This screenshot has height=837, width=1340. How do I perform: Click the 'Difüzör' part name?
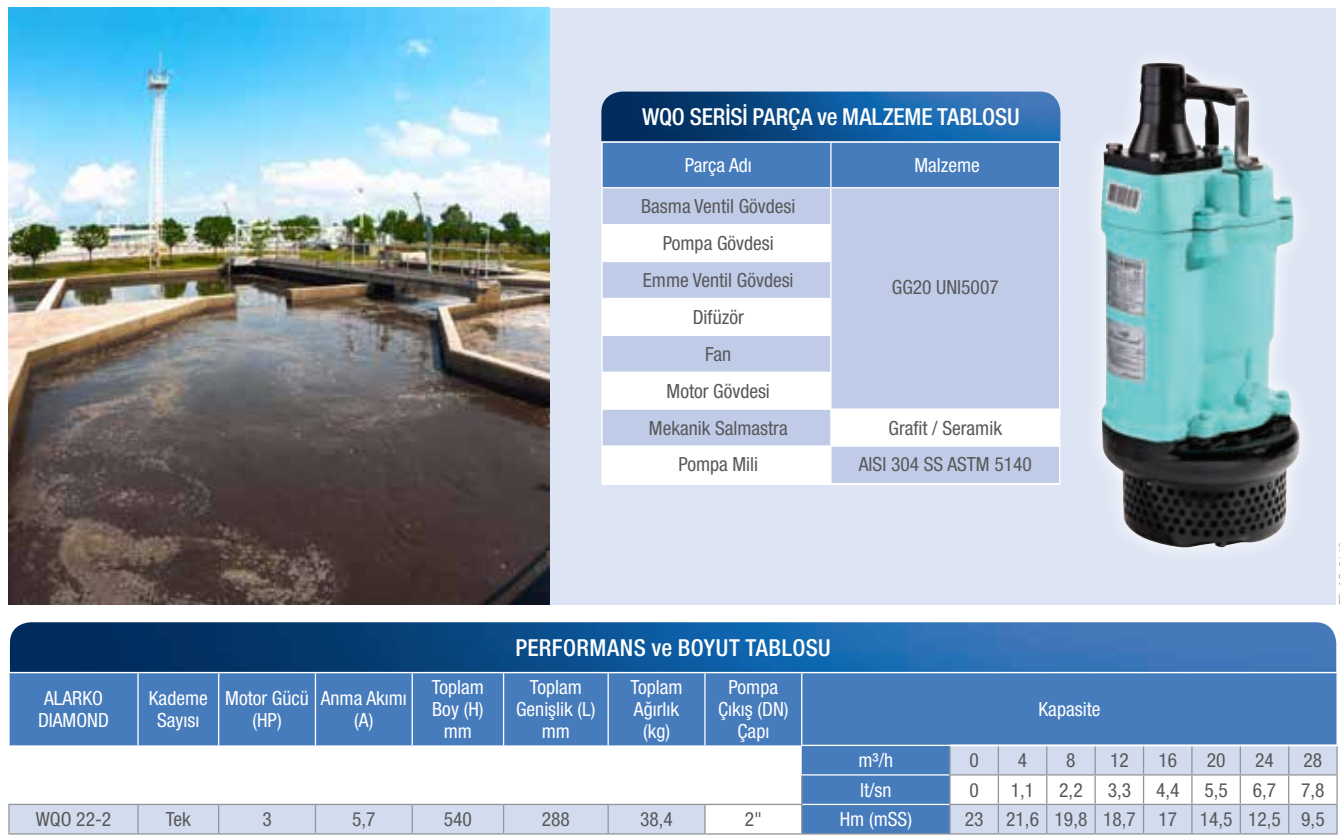point(717,318)
